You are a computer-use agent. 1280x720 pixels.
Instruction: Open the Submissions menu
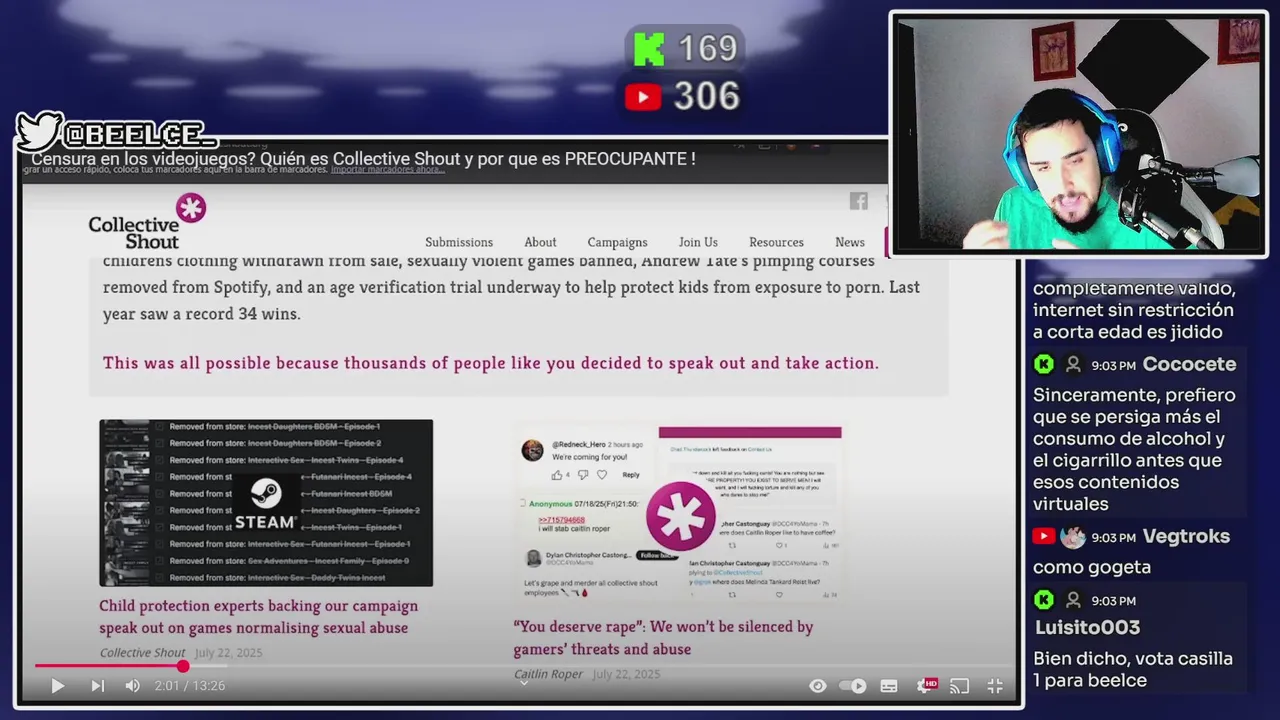tap(459, 242)
